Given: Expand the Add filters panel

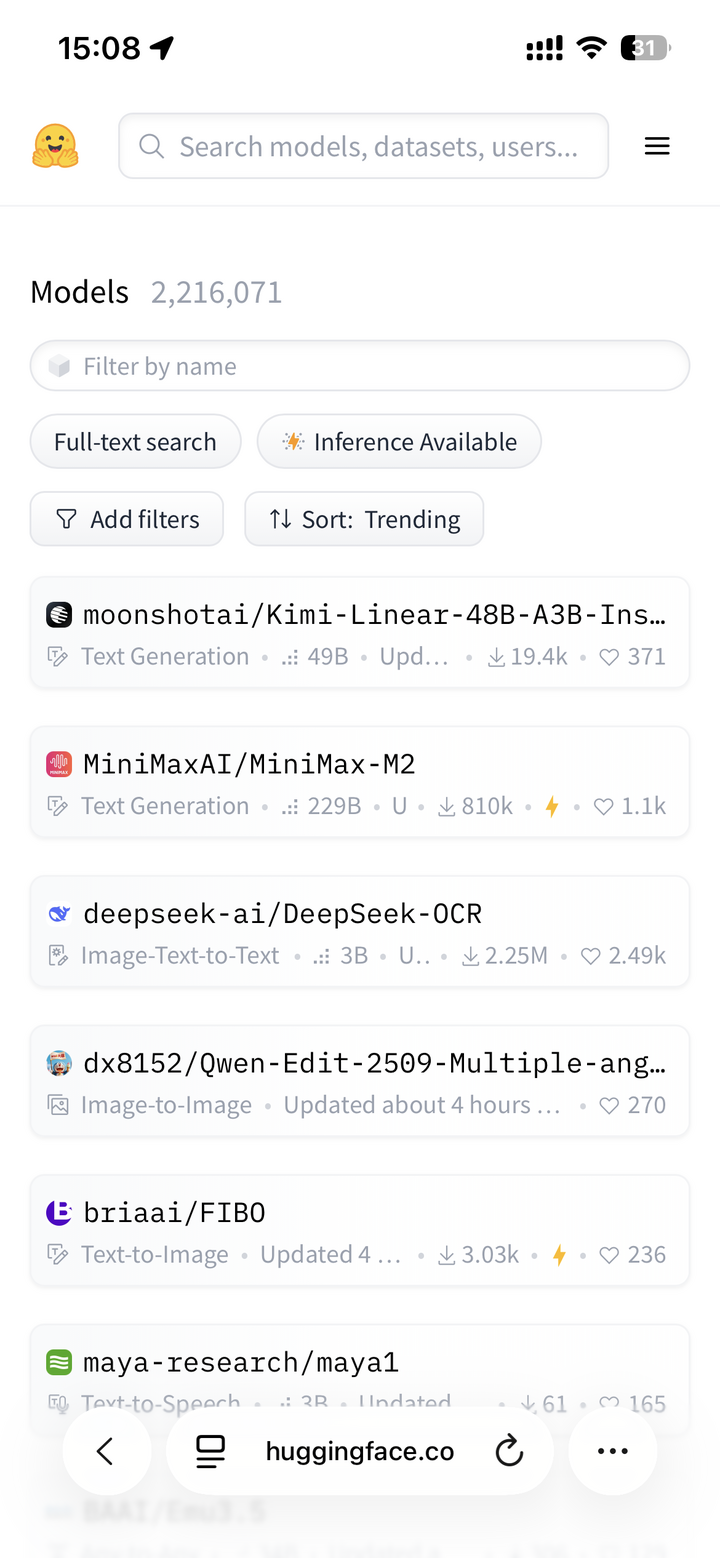Looking at the screenshot, I should pos(127,519).
